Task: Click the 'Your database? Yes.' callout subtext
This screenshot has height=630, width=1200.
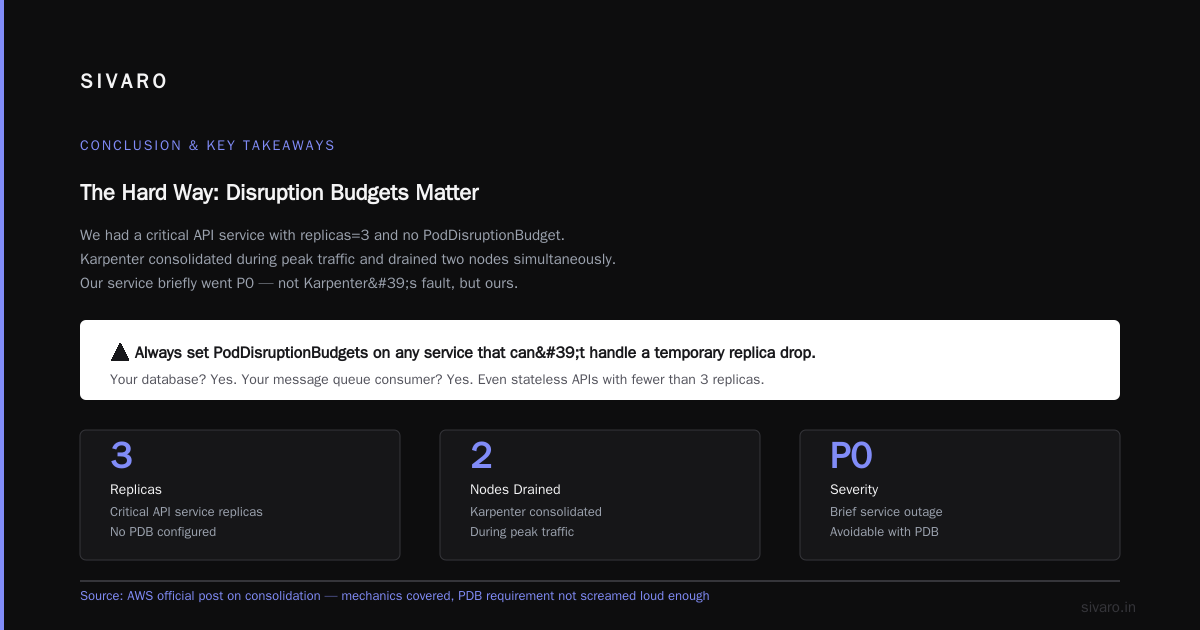Action: coord(437,380)
